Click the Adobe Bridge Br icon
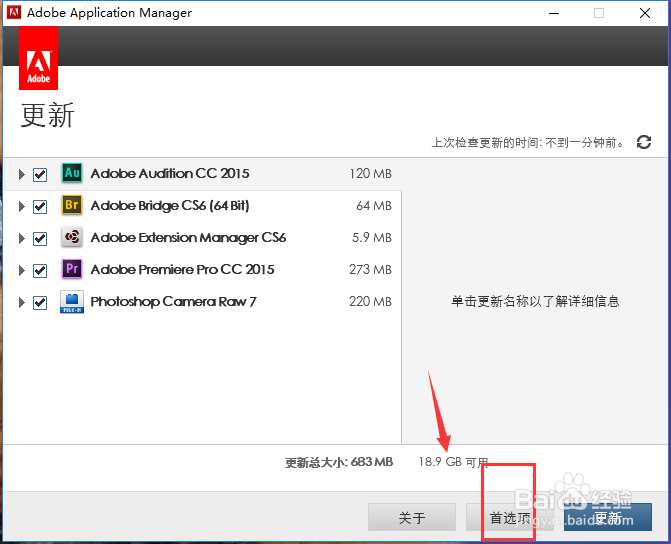671x544 pixels. pyautogui.click(x=72, y=205)
